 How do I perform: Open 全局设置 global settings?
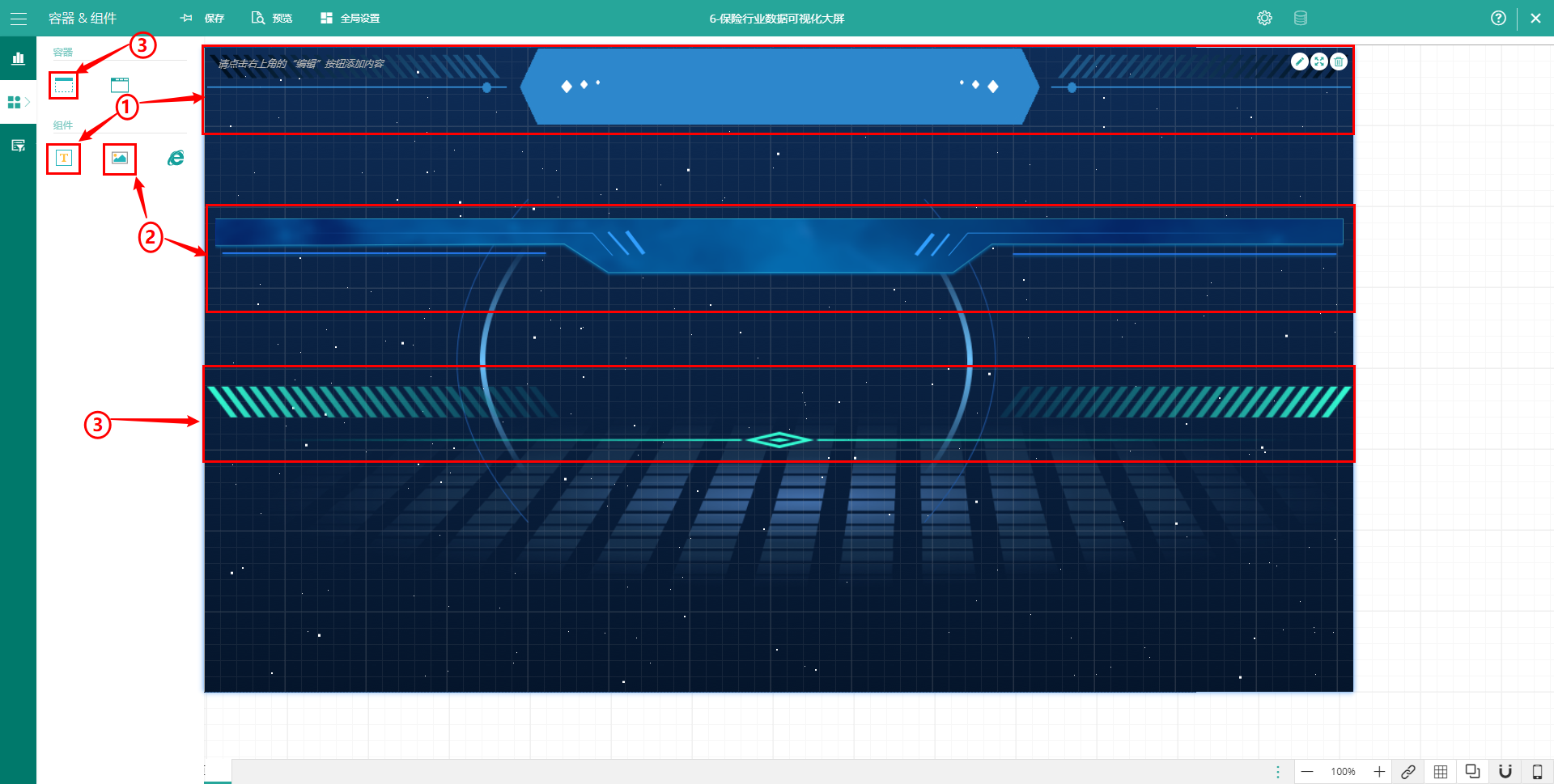350,18
